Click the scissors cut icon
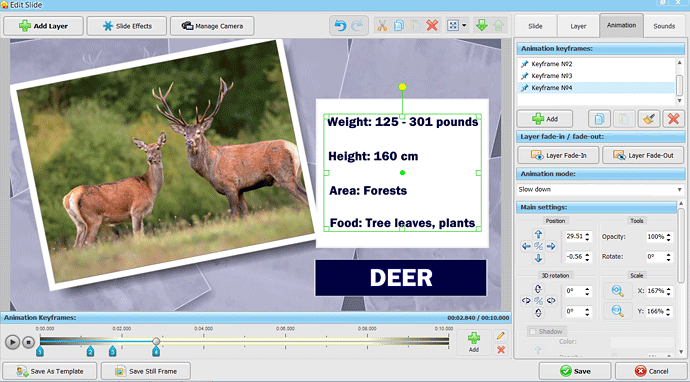The image size is (690, 382). [x=382, y=26]
